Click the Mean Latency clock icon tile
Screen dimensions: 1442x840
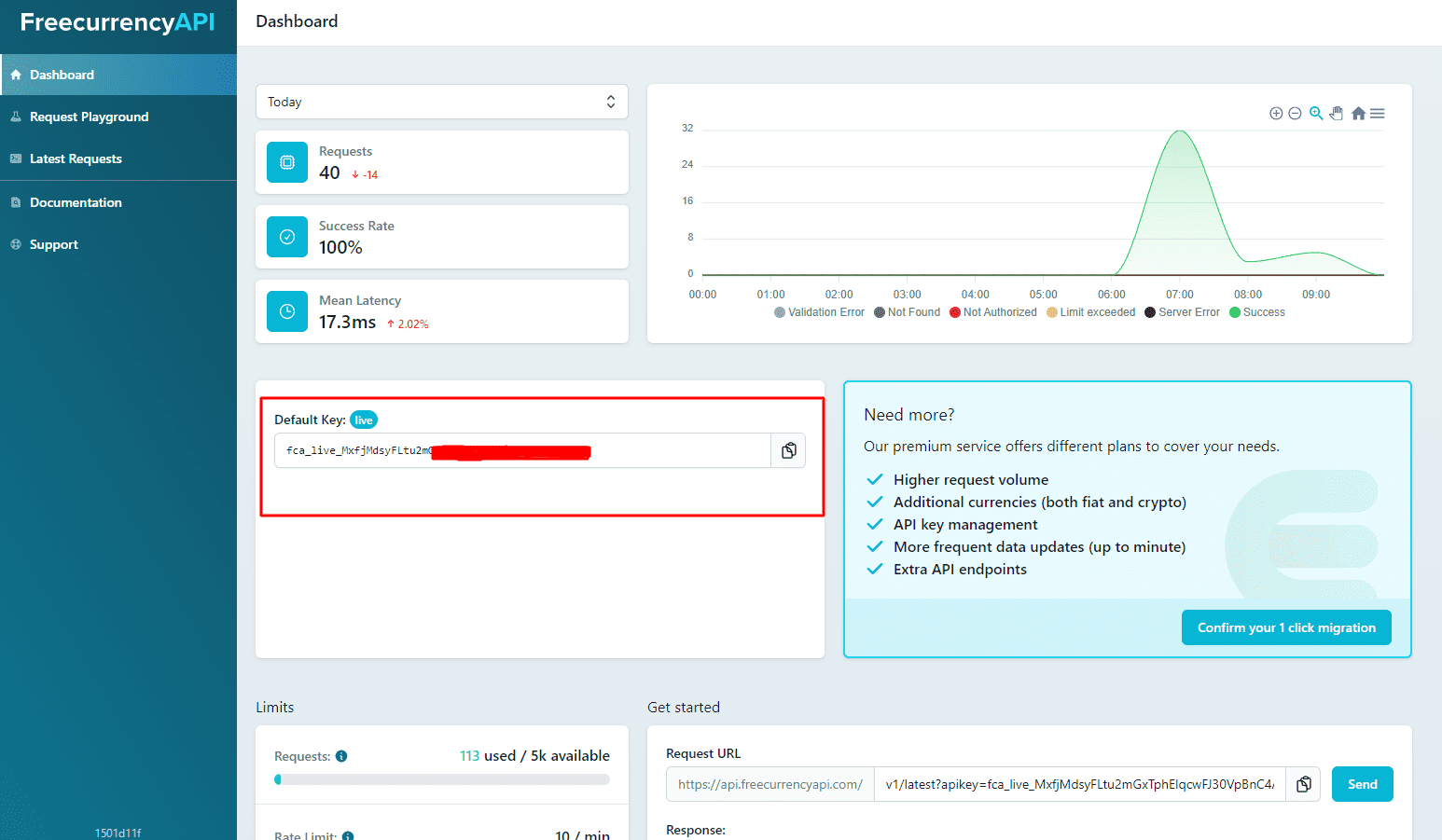click(x=287, y=311)
